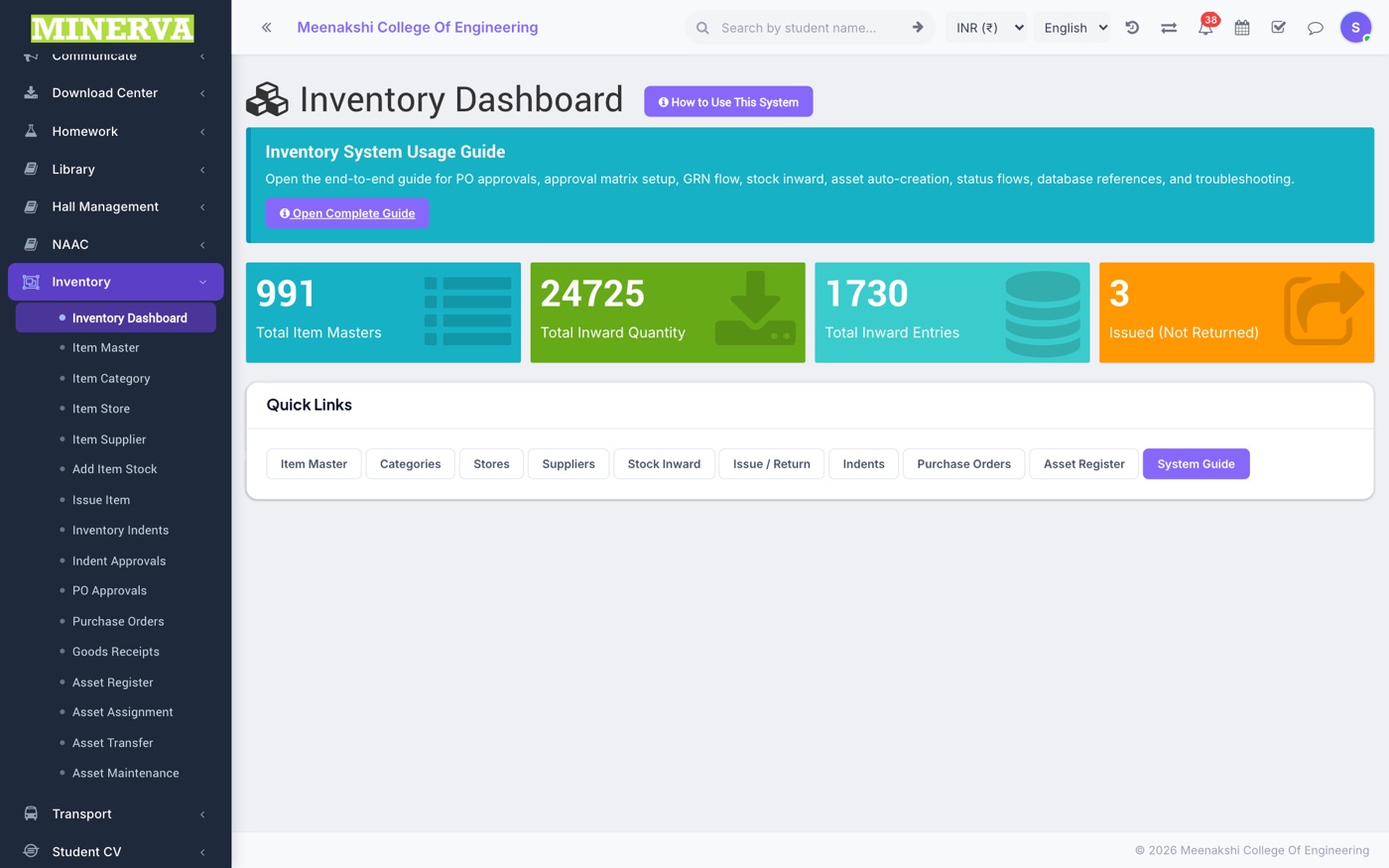Open Item Supplier in sidebar
Viewport: 1389px width, 868px height.
point(109,439)
